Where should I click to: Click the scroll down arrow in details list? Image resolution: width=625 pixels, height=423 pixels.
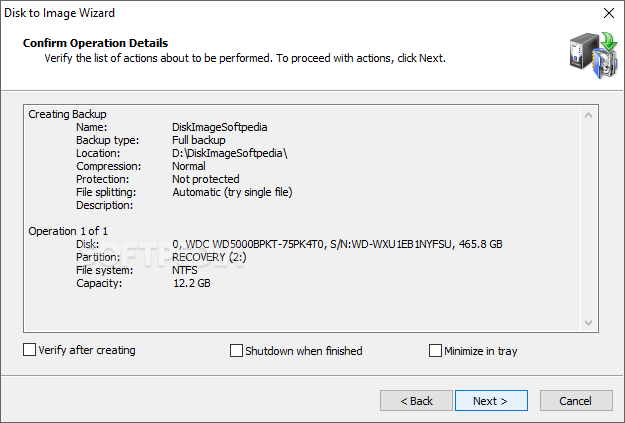click(x=588, y=323)
